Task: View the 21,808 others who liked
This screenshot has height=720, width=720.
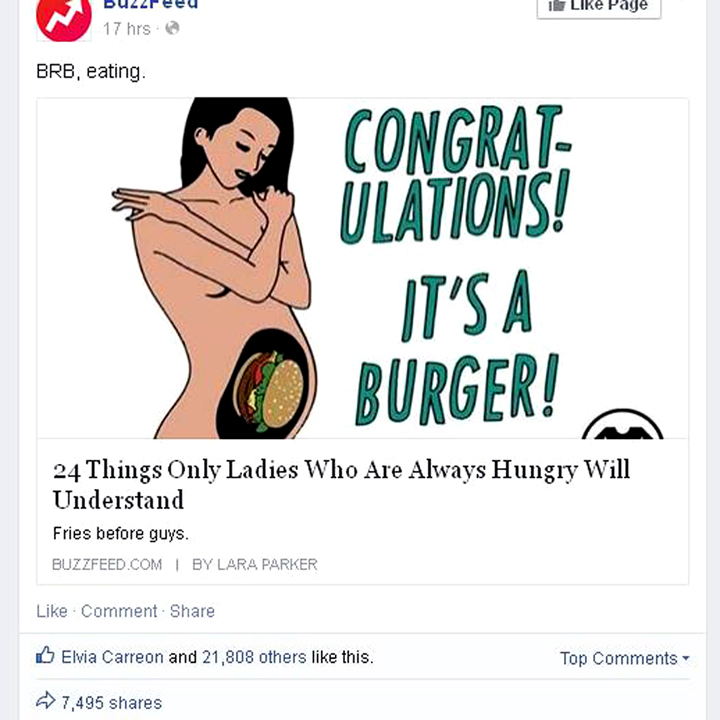Action: click(x=254, y=657)
